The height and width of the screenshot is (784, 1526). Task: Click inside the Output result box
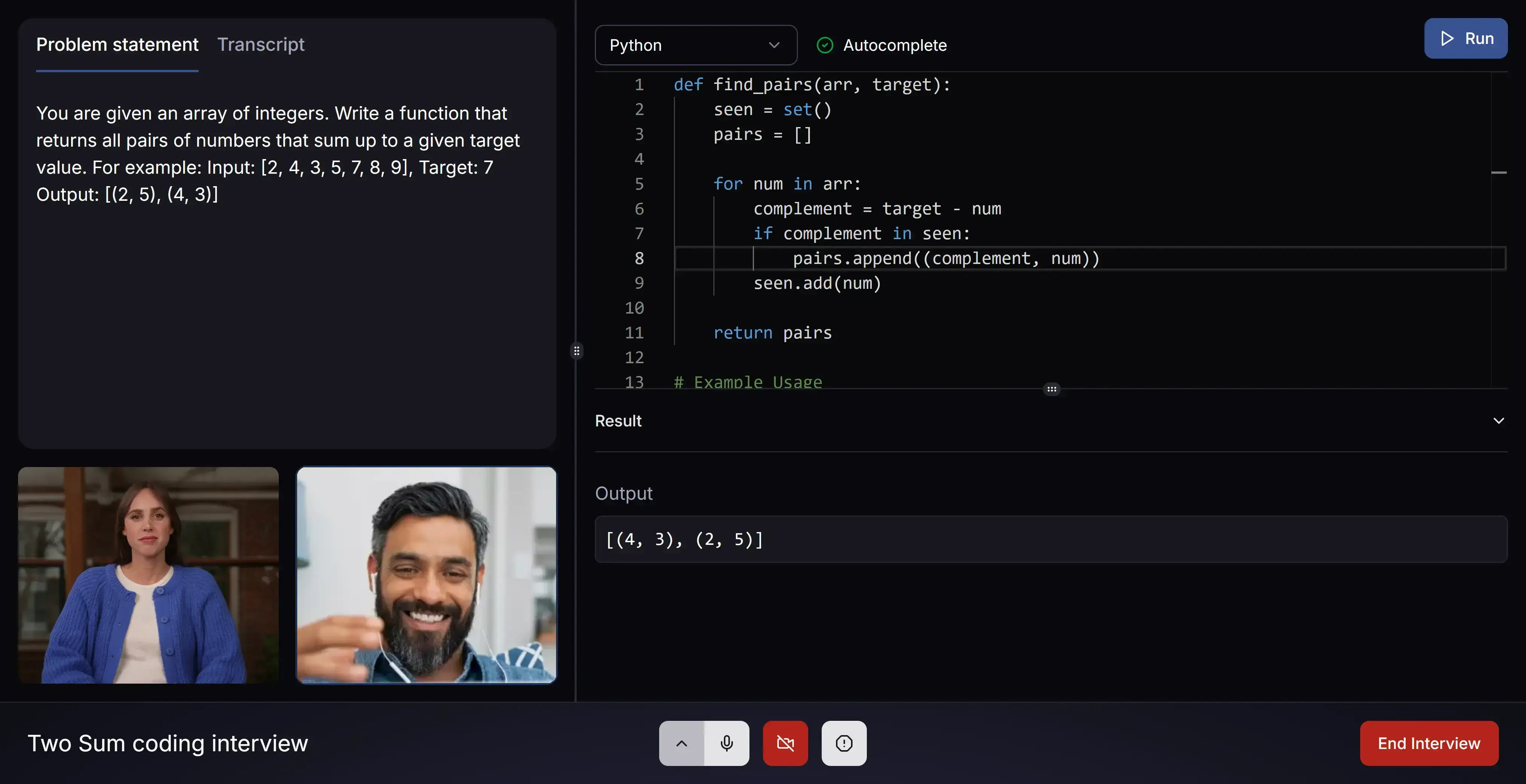[x=1050, y=539]
